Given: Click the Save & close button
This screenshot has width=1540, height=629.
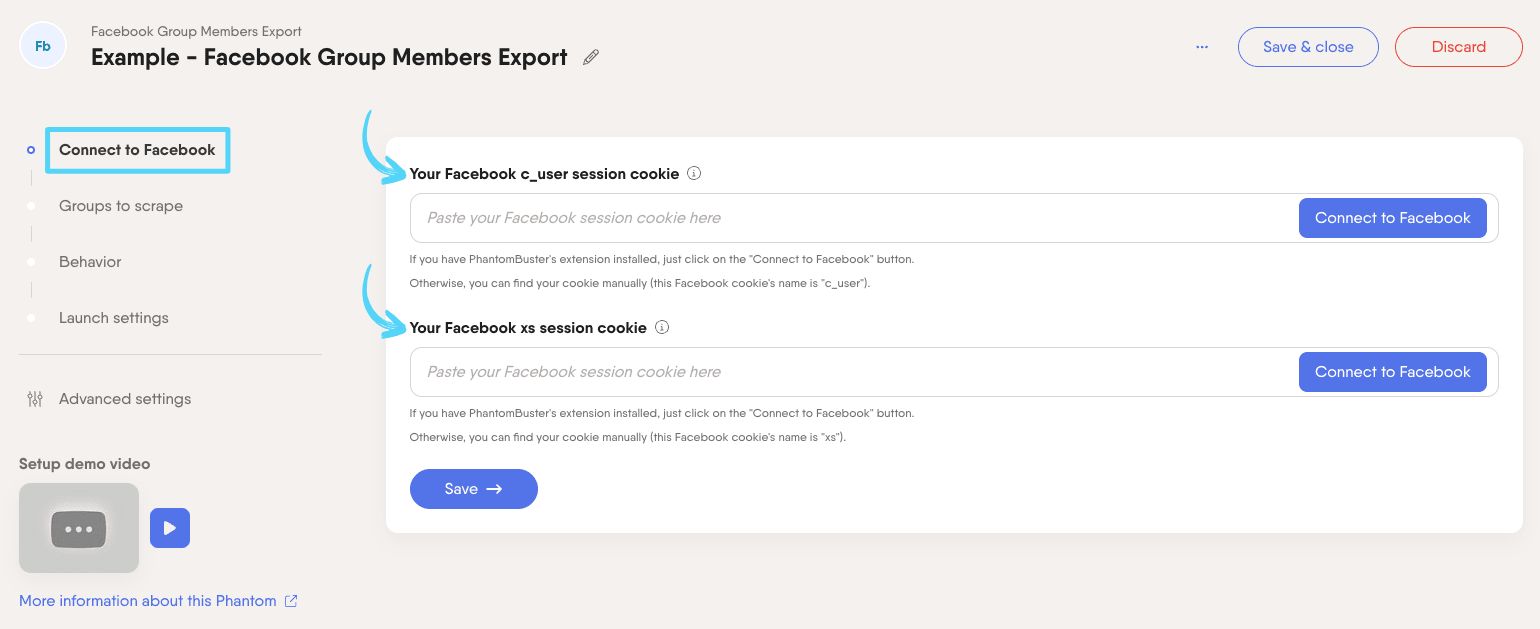Looking at the screenshot, I should pyautogui.click(x=1308, y=47).
